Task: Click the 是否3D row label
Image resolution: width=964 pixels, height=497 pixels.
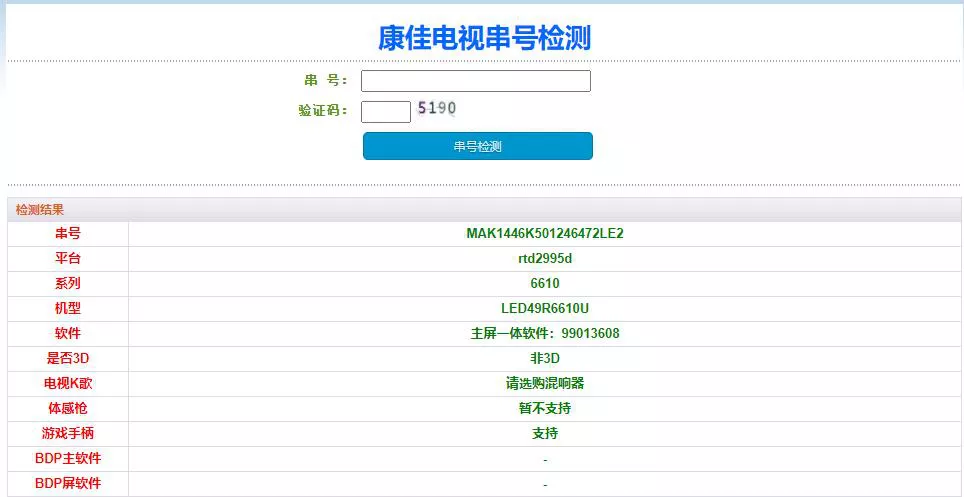Action: (x=68, y=359)
